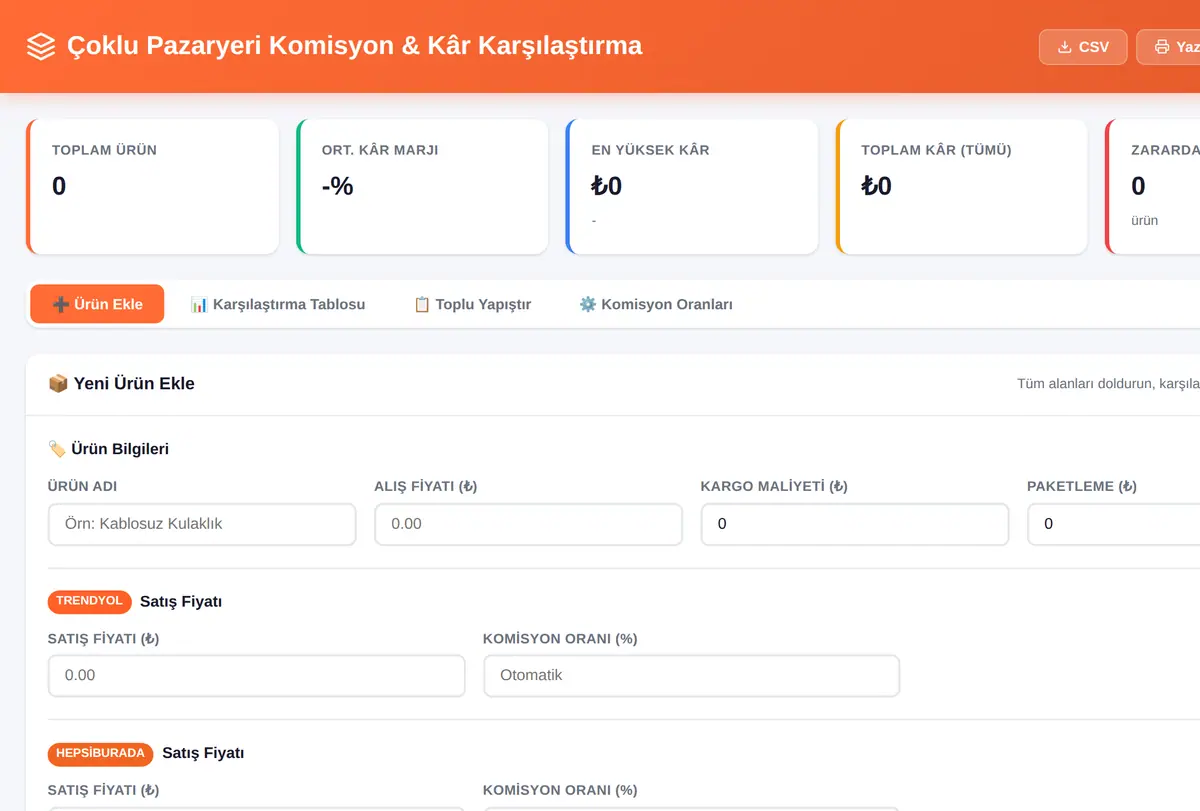1200x811 pixels.
Task: Click the plus icon on Ürün Ekle
Action: 60,304
